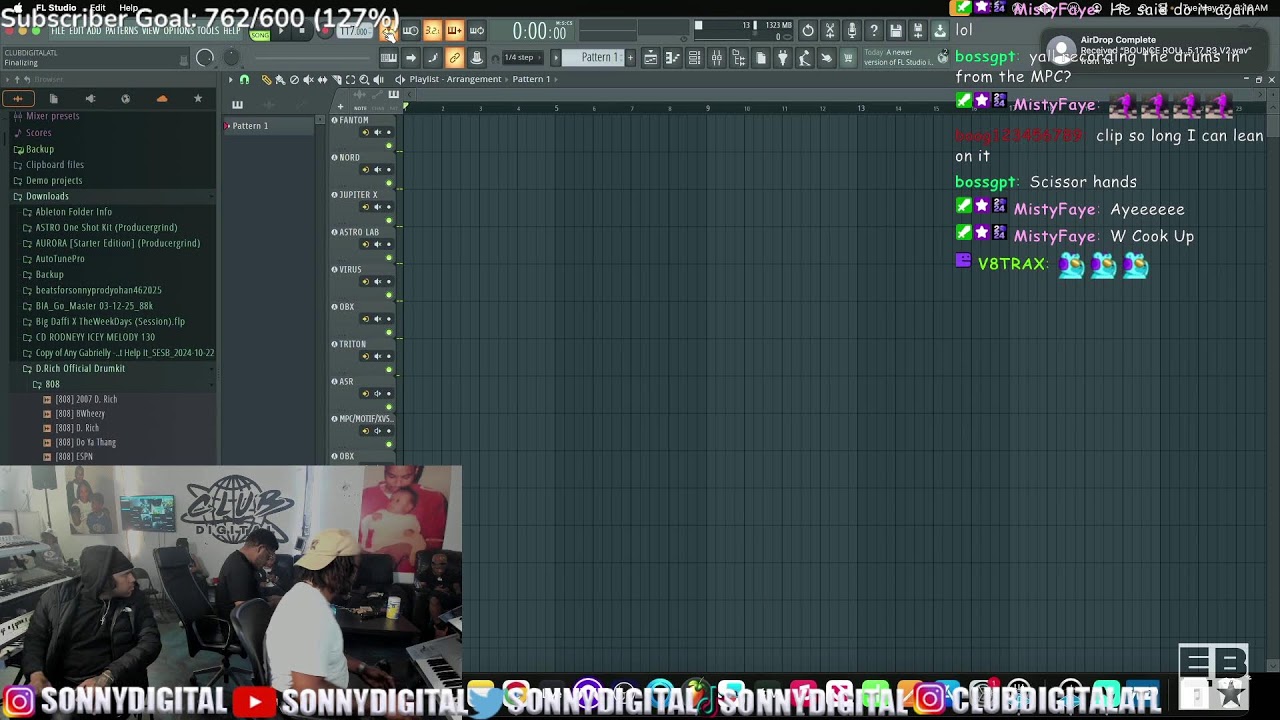This screenshot has width=1280, height=720.
Task: Open the audio editor scissors icon
Action: pyautogui.click(x=830, y=30)
